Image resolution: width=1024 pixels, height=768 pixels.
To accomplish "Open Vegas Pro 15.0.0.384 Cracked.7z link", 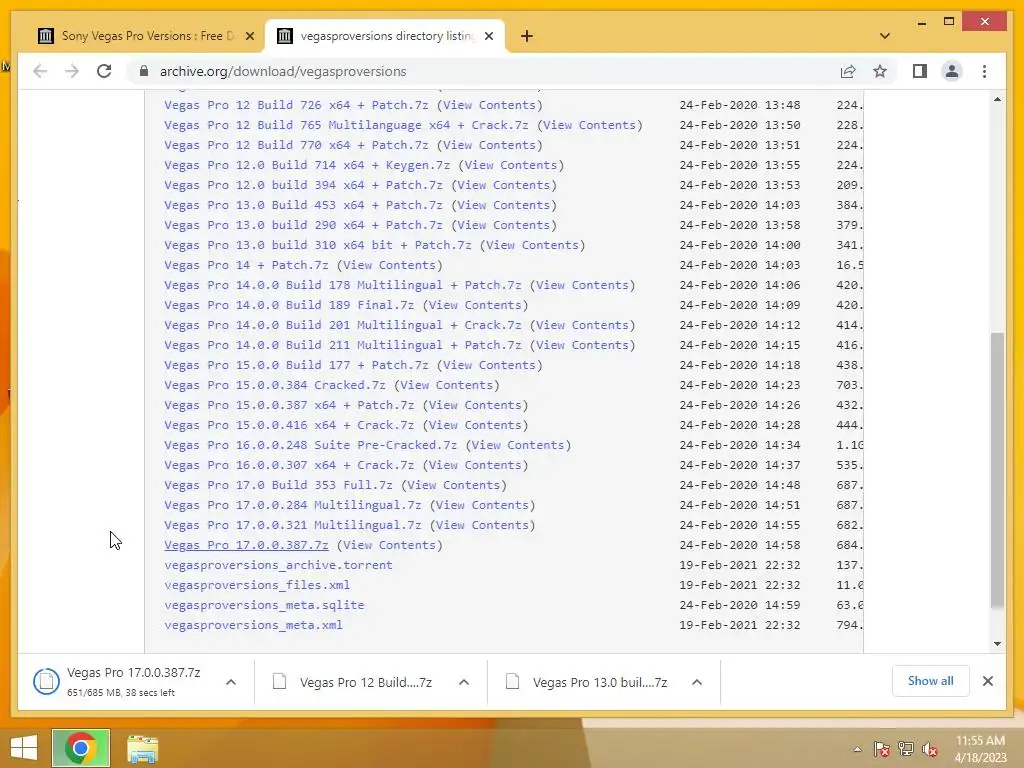I will click(x=274, y=385).
